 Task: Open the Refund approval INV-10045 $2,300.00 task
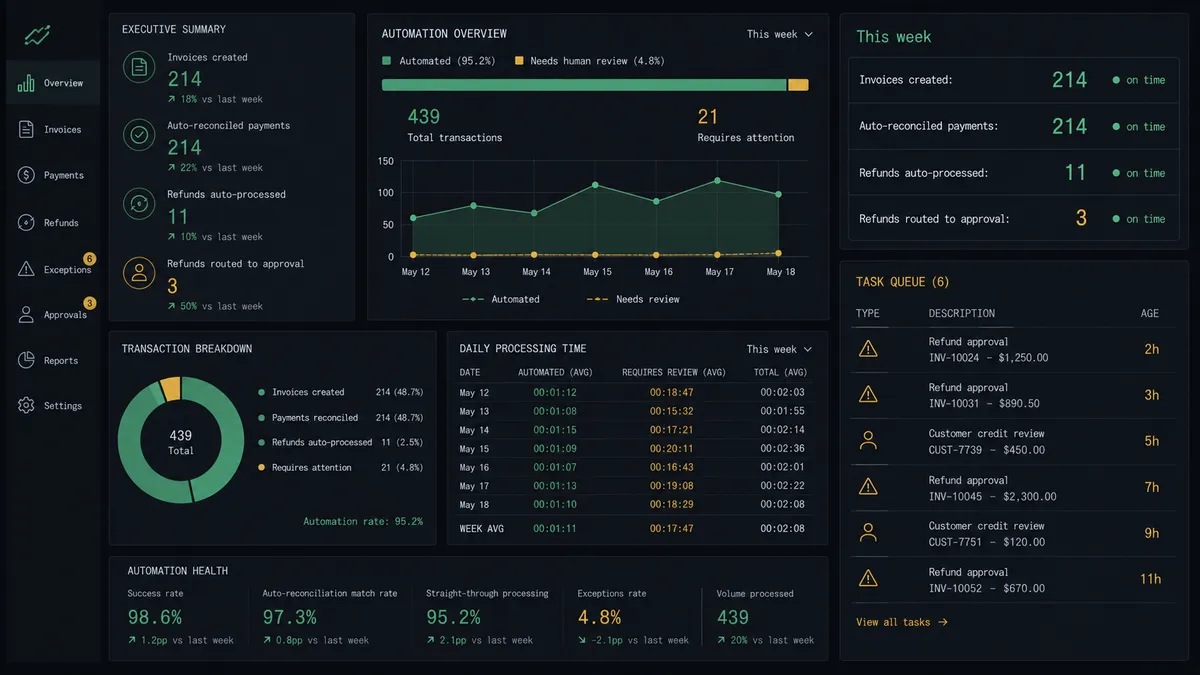tap(1012, 487)
